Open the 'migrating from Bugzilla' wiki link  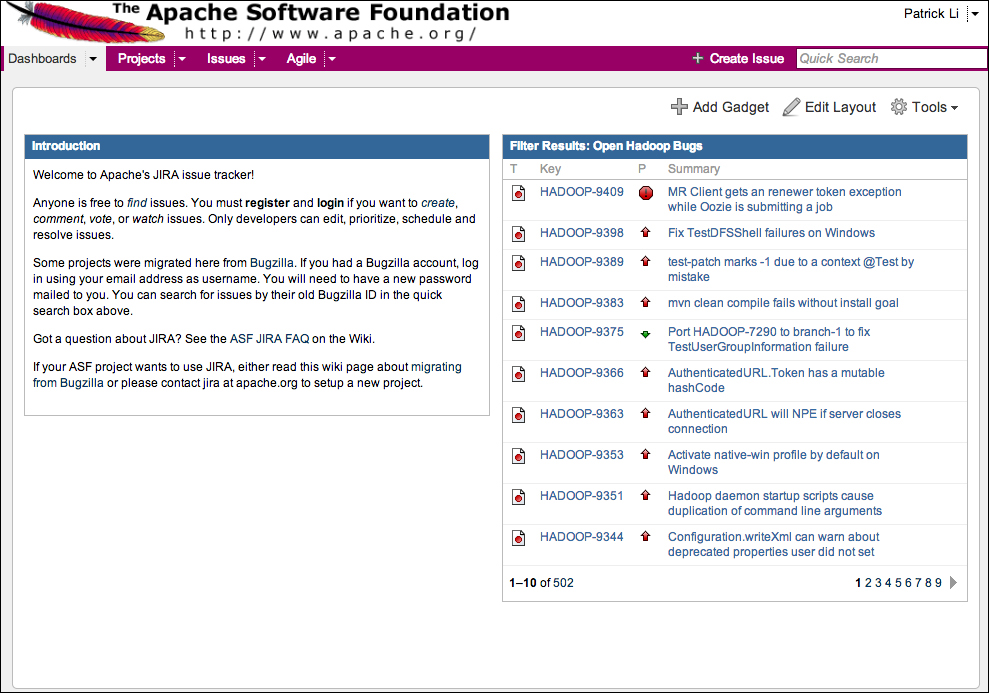click(x=247, y=375)
